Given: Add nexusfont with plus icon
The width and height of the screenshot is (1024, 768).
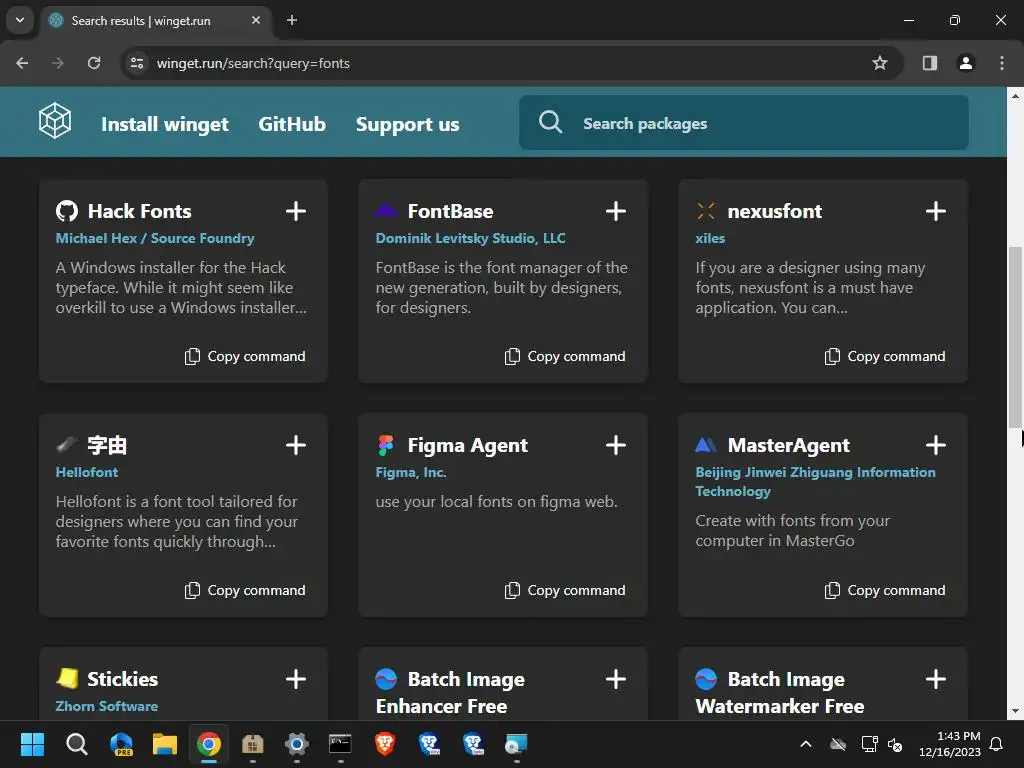Looking at the screenshot, I should [936, 211].
